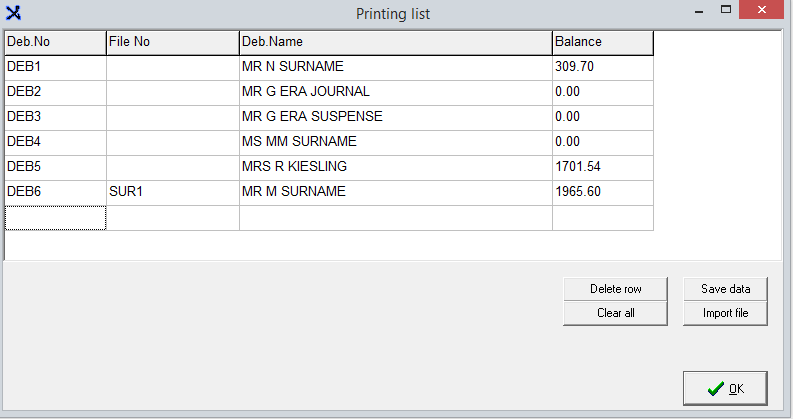793x419 pixels.
Task: Click the app icon in title bar
Action: click(x=14, y=13)
